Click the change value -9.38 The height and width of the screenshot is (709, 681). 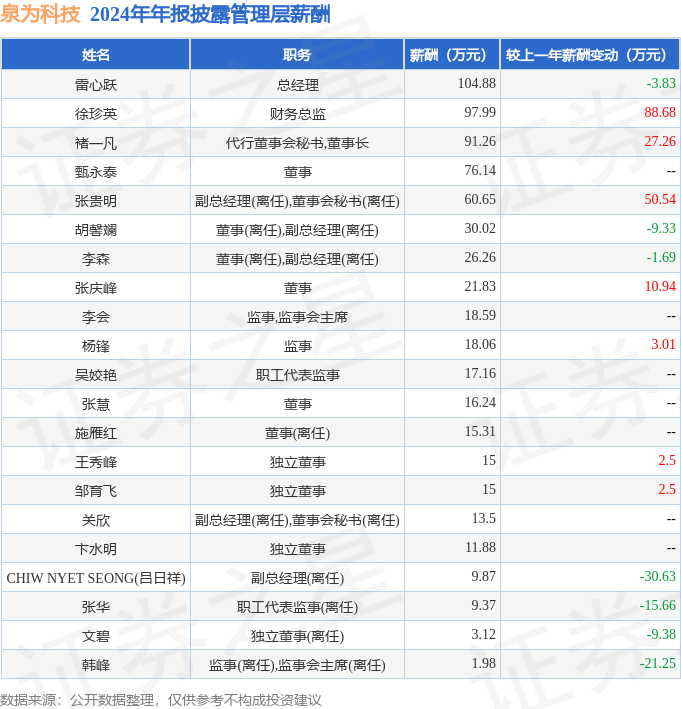point(661,634)
